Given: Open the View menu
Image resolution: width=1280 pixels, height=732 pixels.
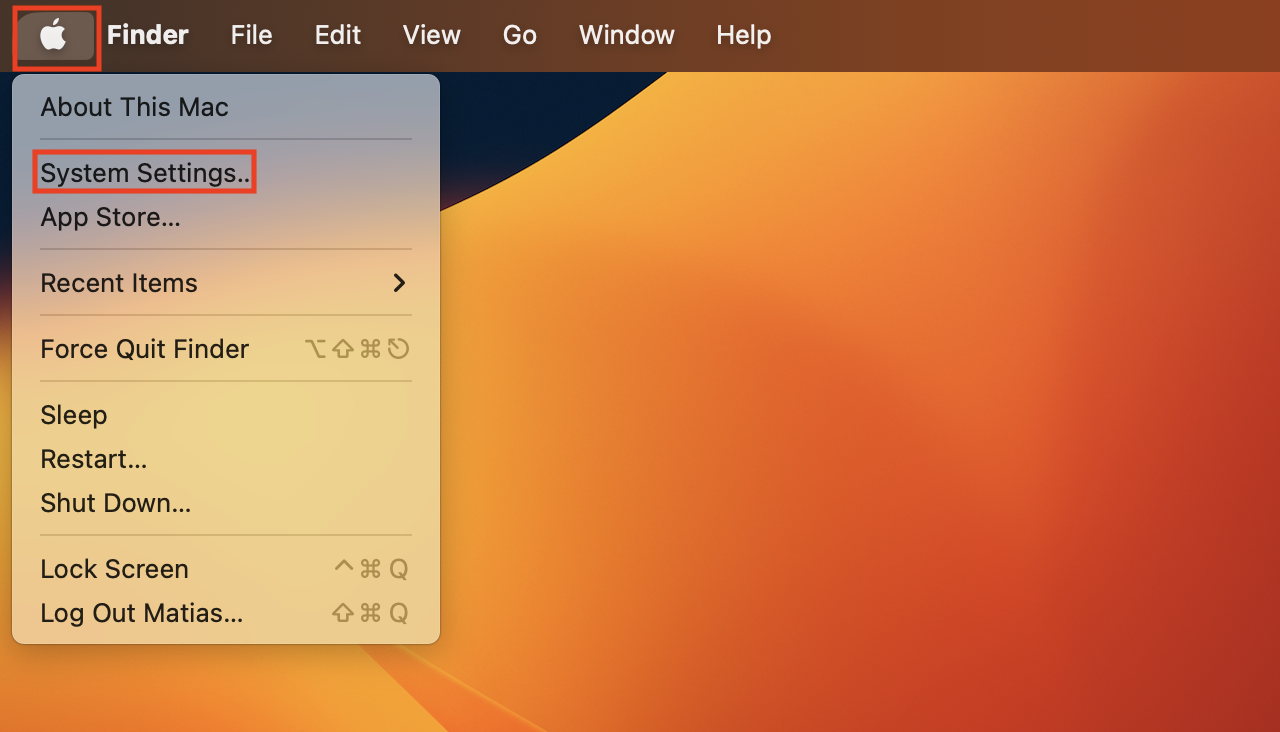Looking at the screenshot, I should pyautogui.click(x=431, y=36).
